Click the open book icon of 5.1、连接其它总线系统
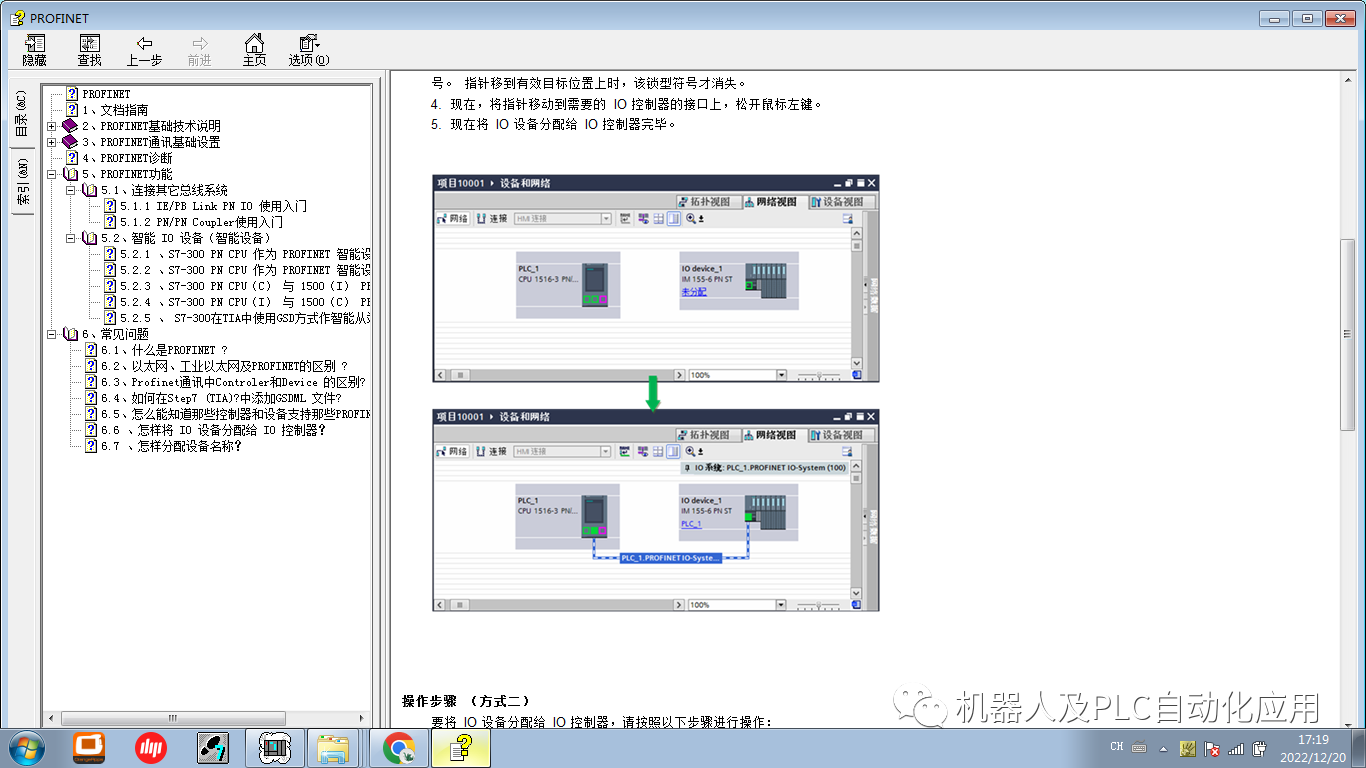 [89, 190]
